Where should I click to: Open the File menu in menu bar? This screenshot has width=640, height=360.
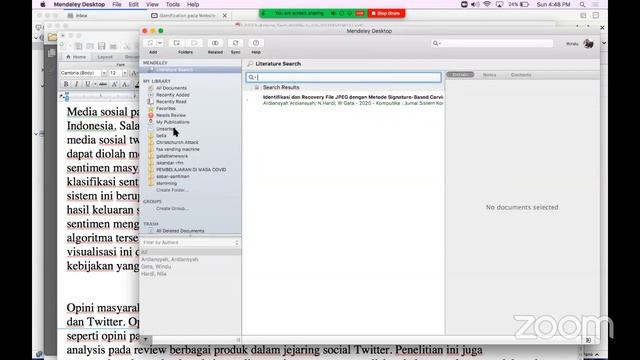[x=117, y=4]
